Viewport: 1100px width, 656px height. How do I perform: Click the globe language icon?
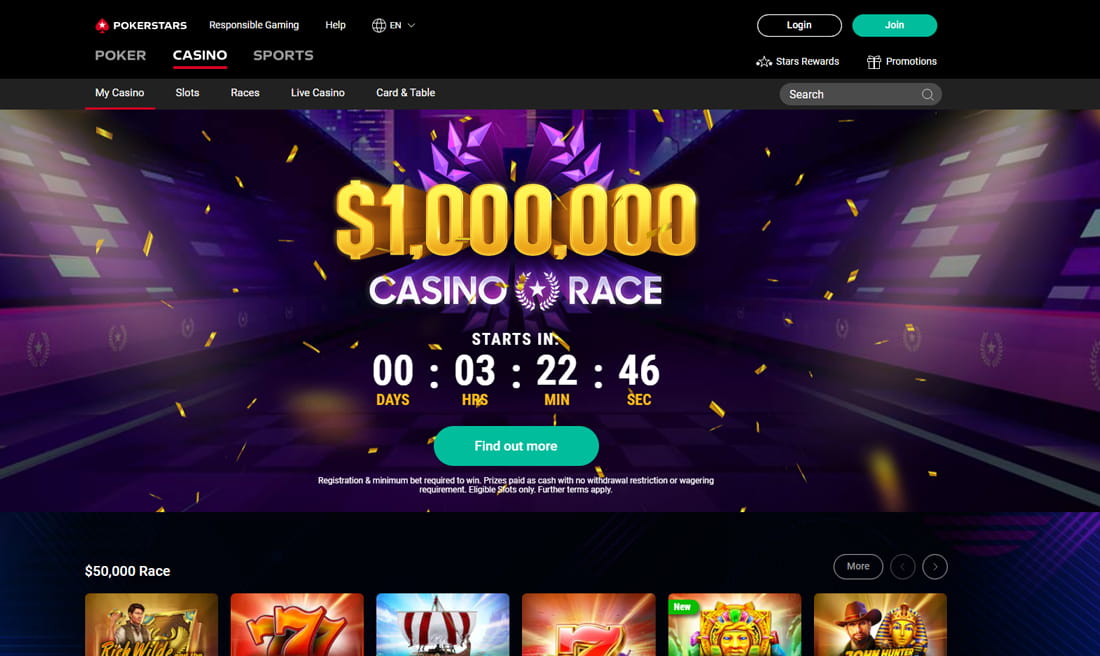tap(379, 25)
